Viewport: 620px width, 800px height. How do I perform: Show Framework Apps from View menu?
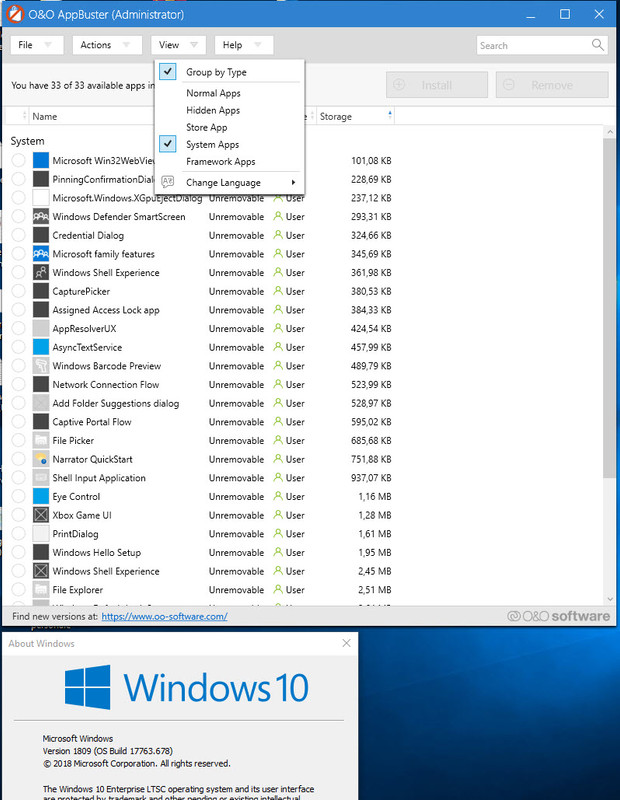220,162
